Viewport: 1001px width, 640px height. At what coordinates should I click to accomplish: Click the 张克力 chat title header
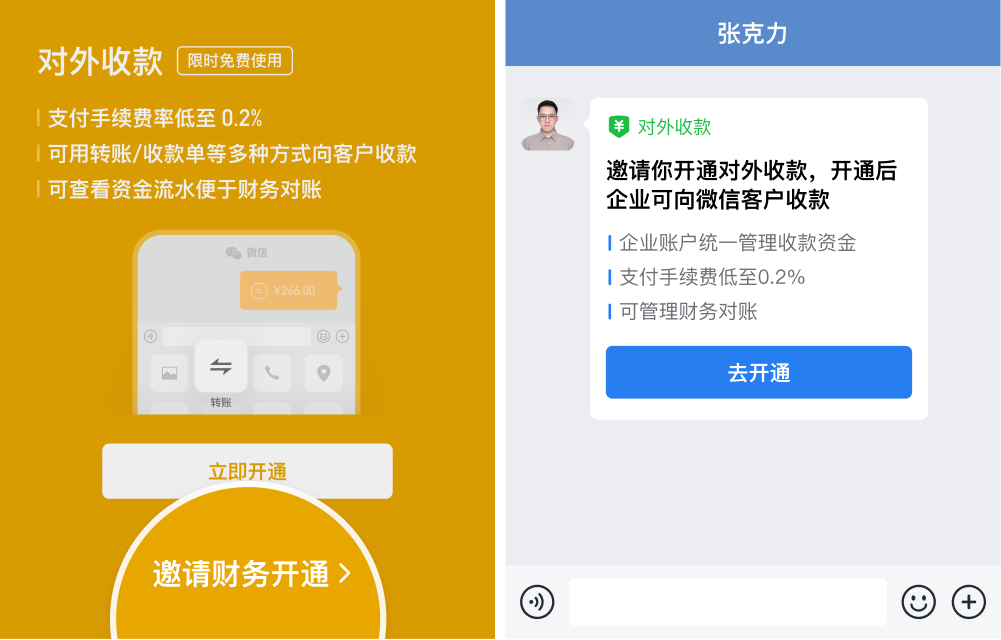point(752,34)
